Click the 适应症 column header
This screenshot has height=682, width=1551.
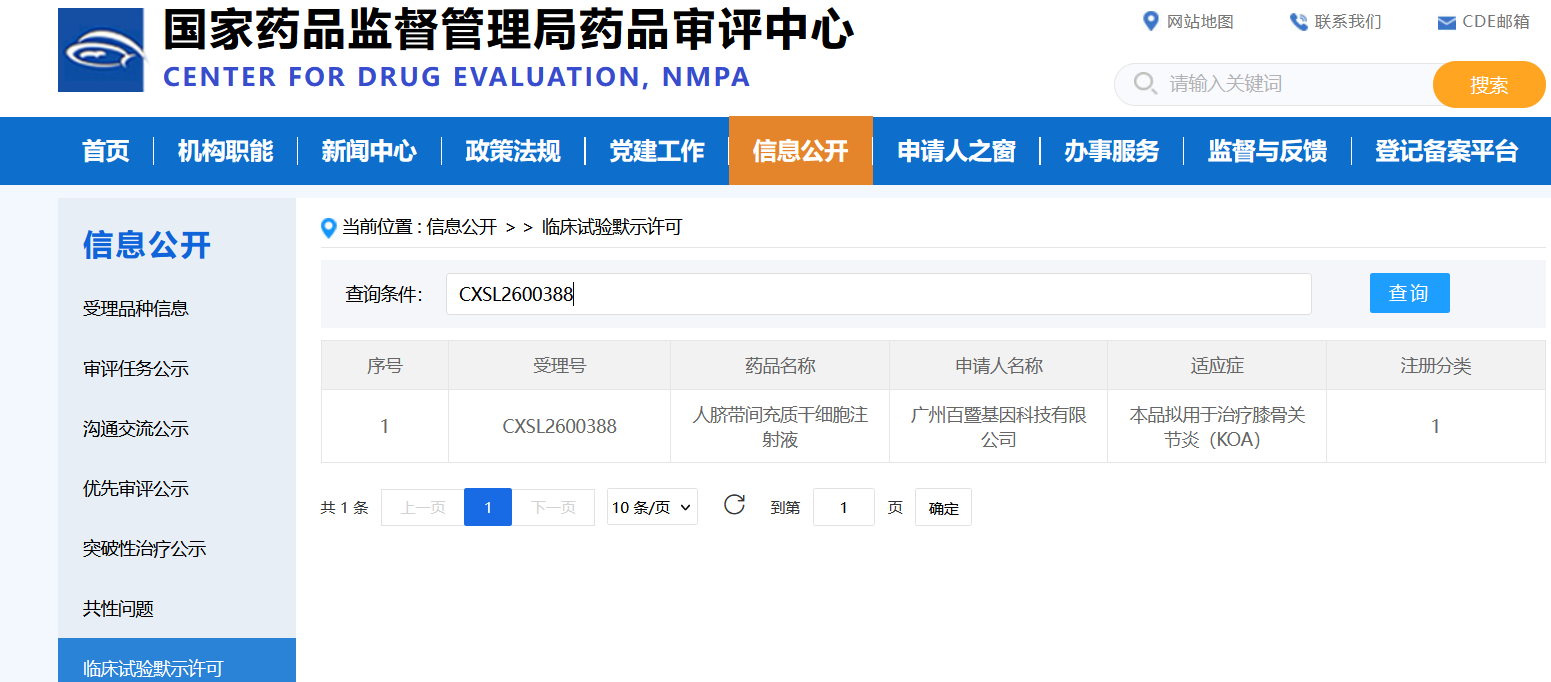tap(1217, 366)
